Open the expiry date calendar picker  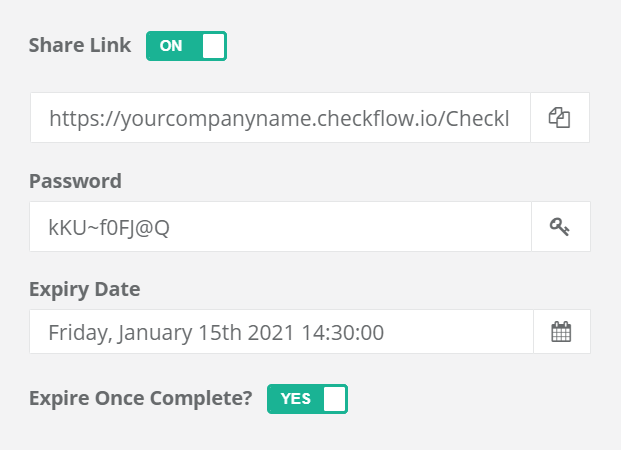[x=562, y=332]
